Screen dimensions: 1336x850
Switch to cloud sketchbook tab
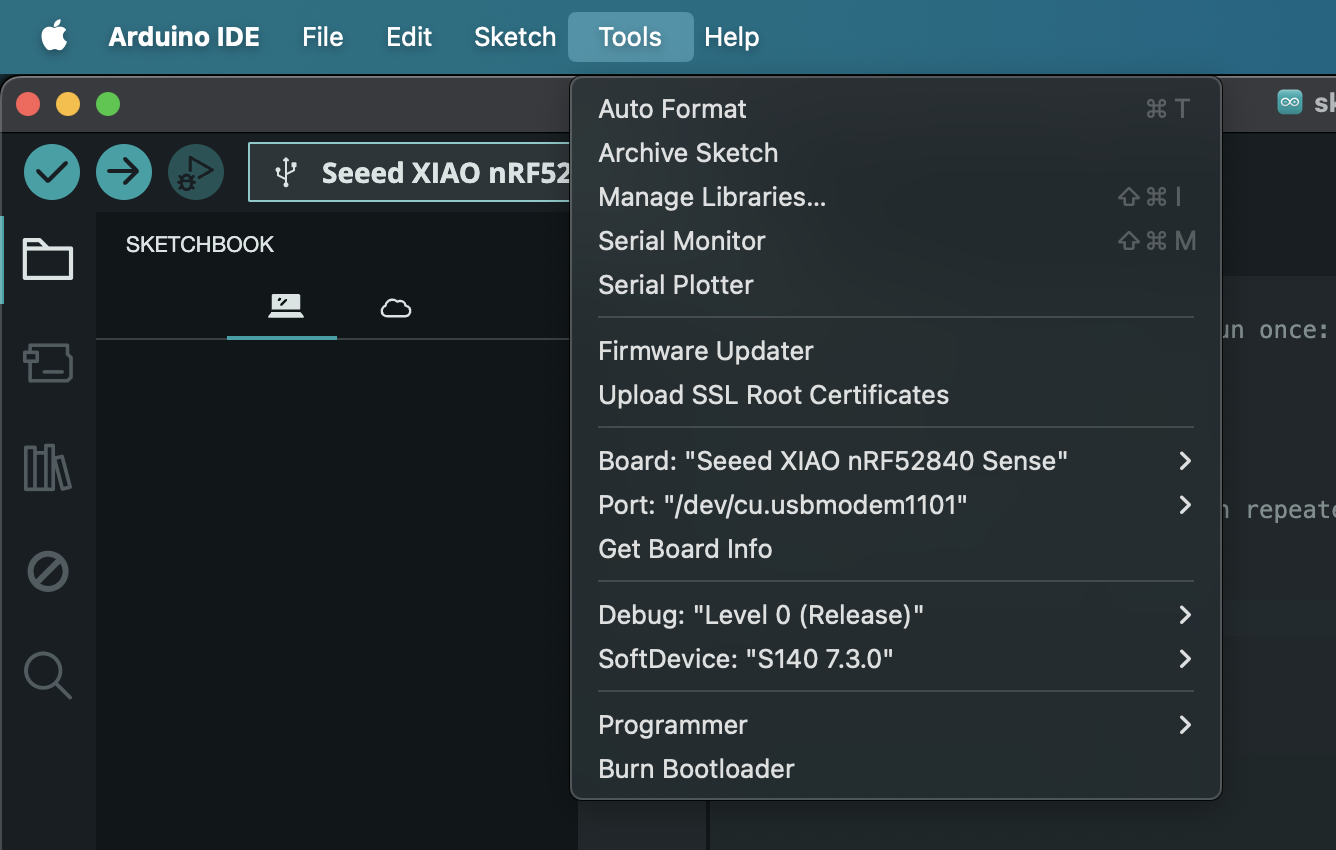click(396, 307)
